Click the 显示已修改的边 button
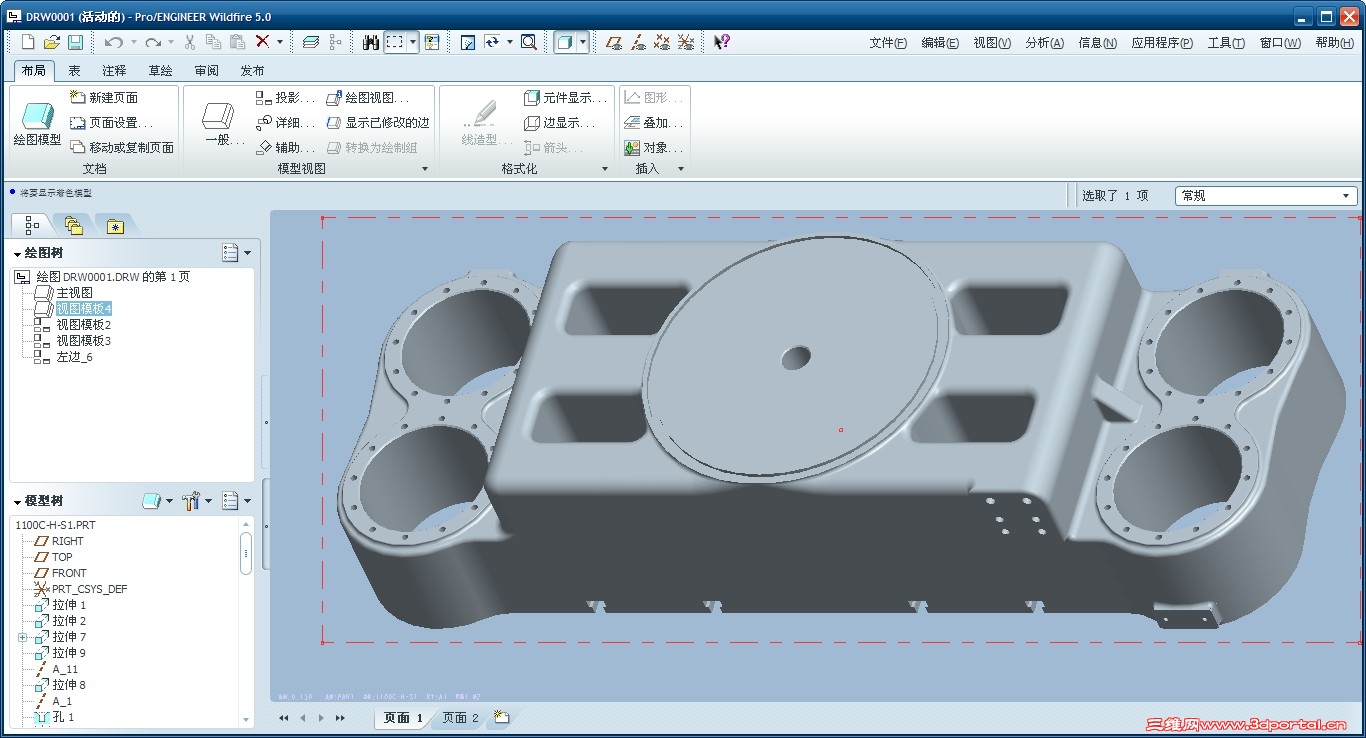This screenshot has width=1366, height=738. coord(378,123)
